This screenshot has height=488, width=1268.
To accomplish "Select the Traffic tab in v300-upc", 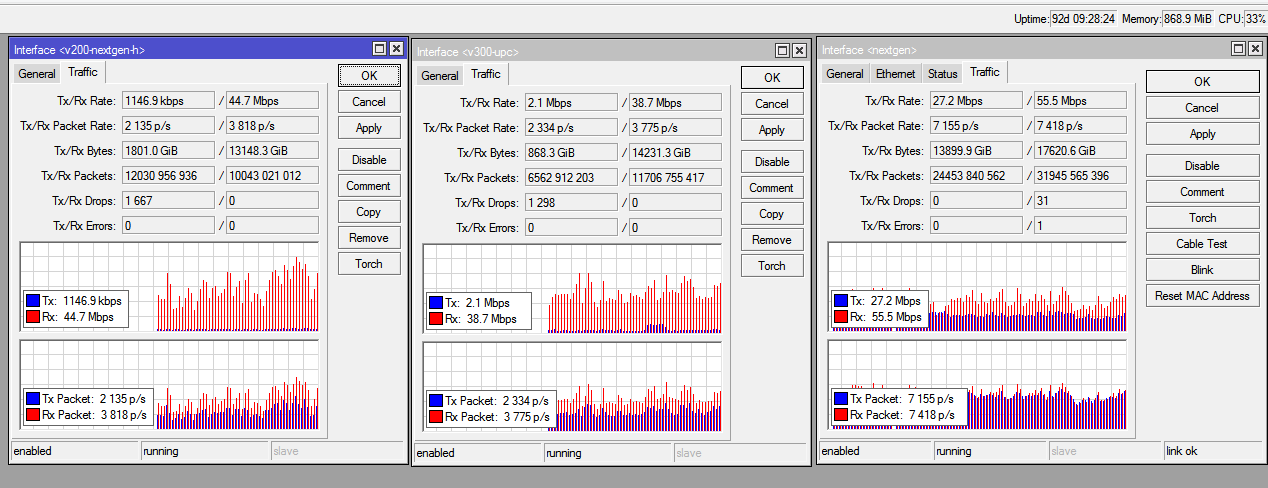I will [486, 74].
